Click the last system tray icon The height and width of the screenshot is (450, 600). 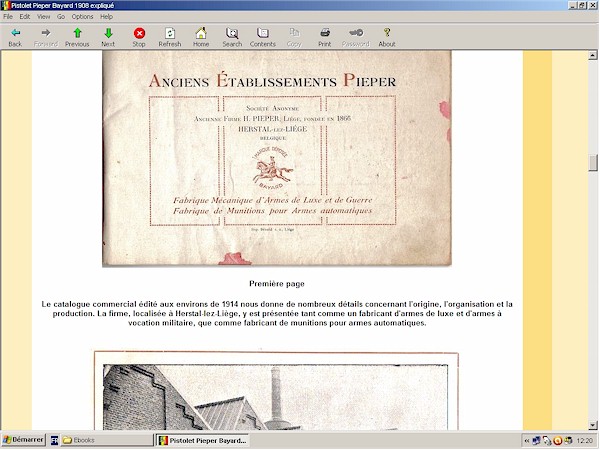click(x=569, y=441)
